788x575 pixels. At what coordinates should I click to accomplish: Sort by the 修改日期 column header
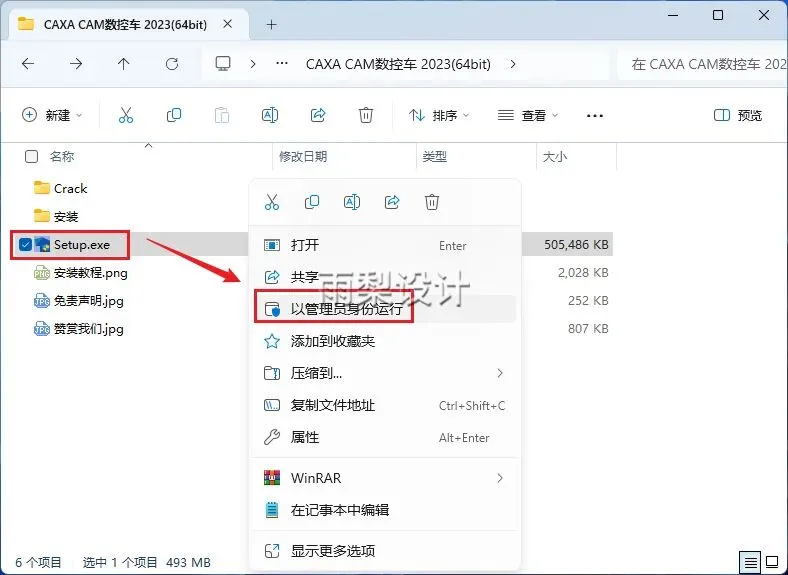(303, 157)
